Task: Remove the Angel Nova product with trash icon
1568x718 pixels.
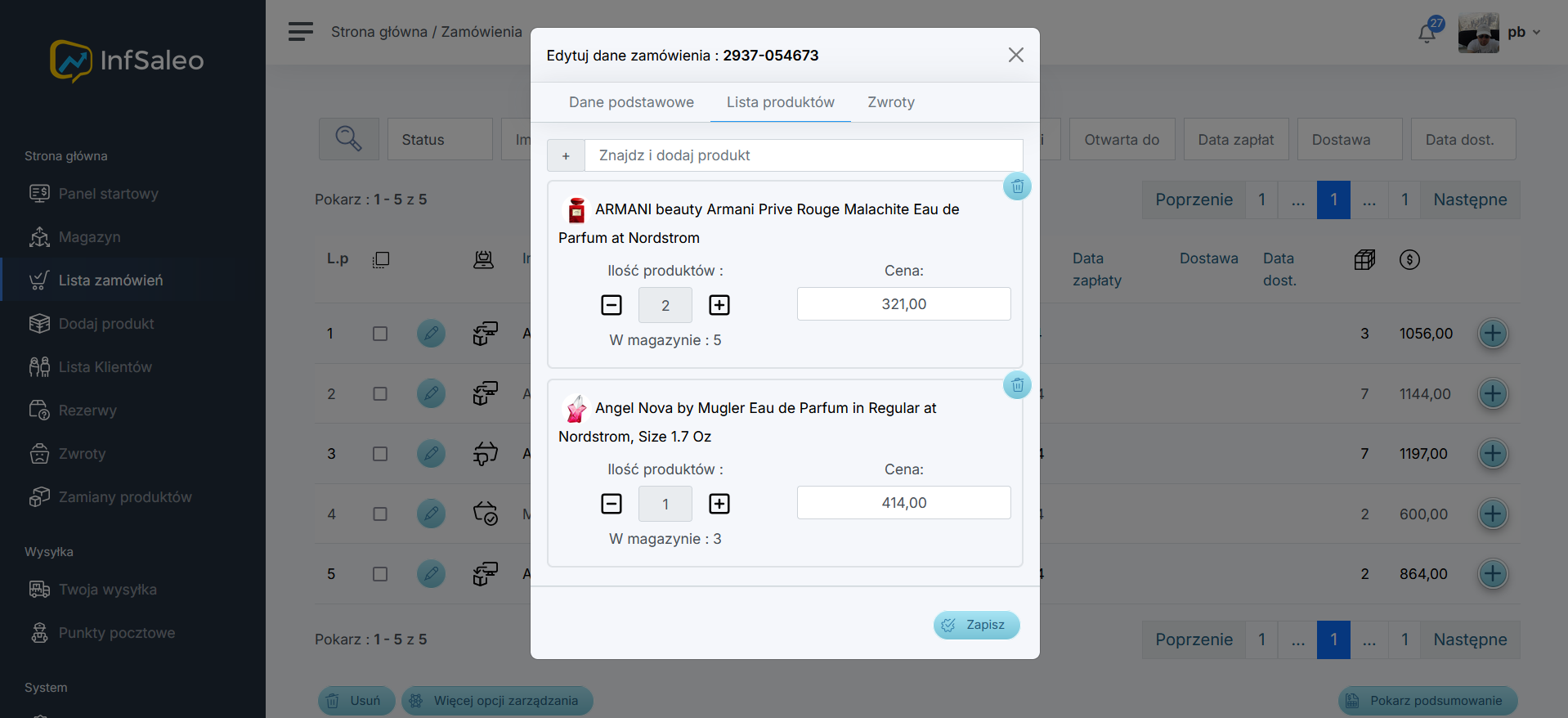Action: pyautogui.click(x=1017, y=385)
